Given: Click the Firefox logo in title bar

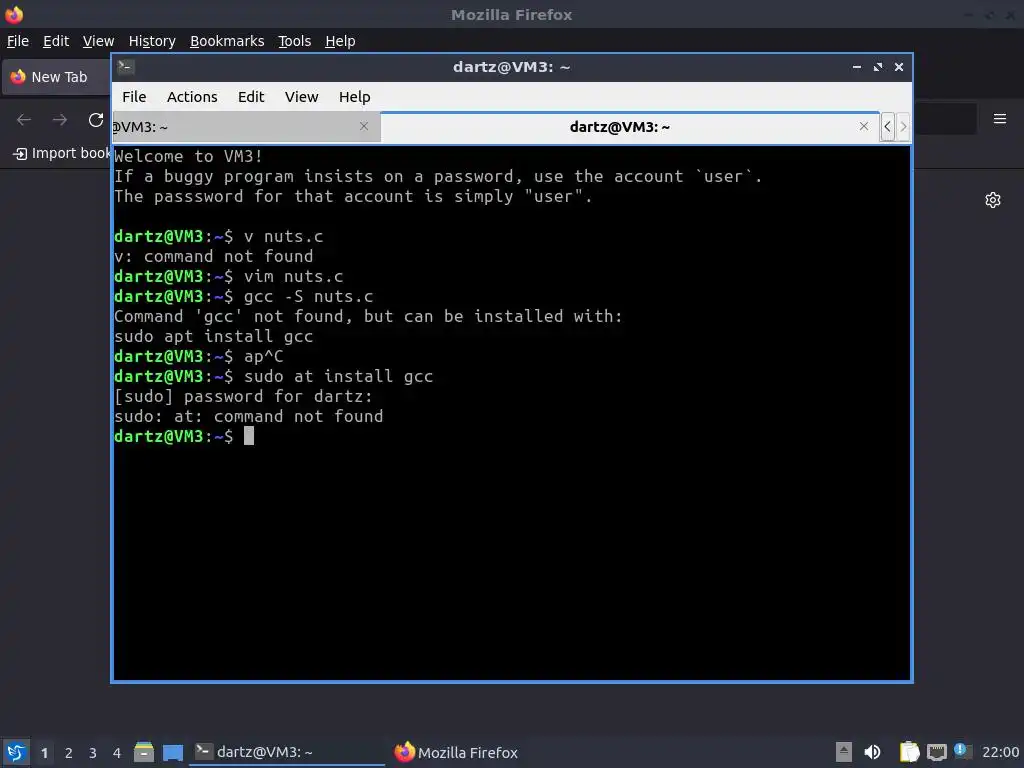Looking at the screenshot, I should pos(14,14).
